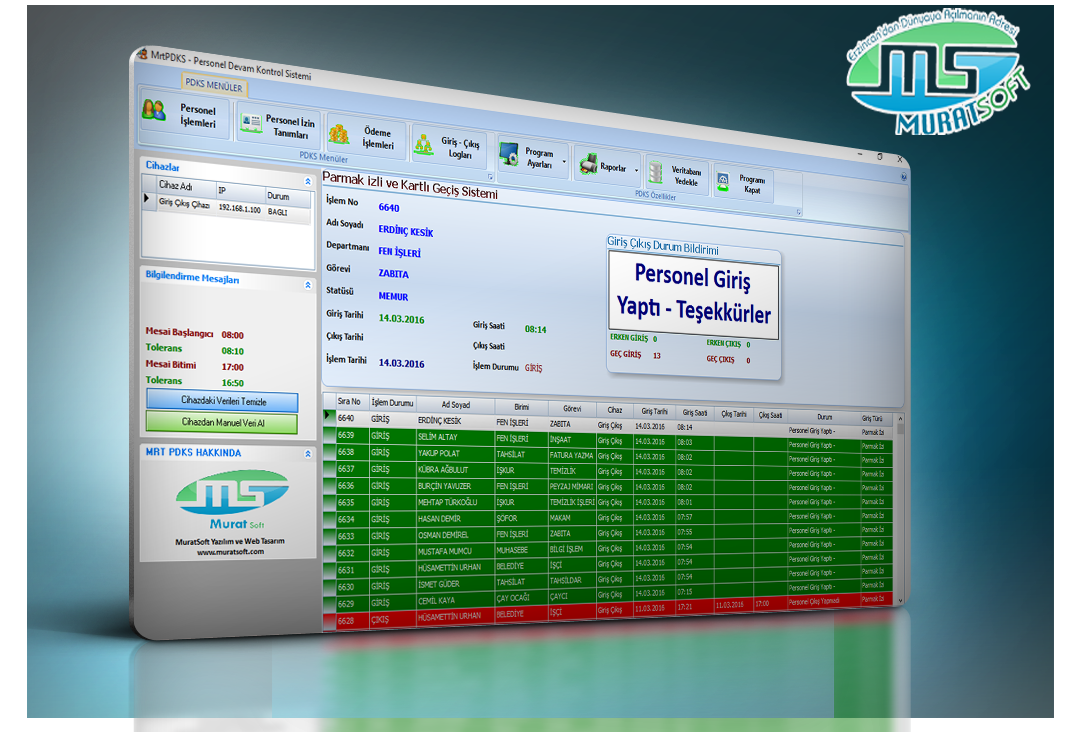This screenshot has height=732, width=1076.
Task: Open Program Ayarları dropdown arrow
Action: point(564,162)
